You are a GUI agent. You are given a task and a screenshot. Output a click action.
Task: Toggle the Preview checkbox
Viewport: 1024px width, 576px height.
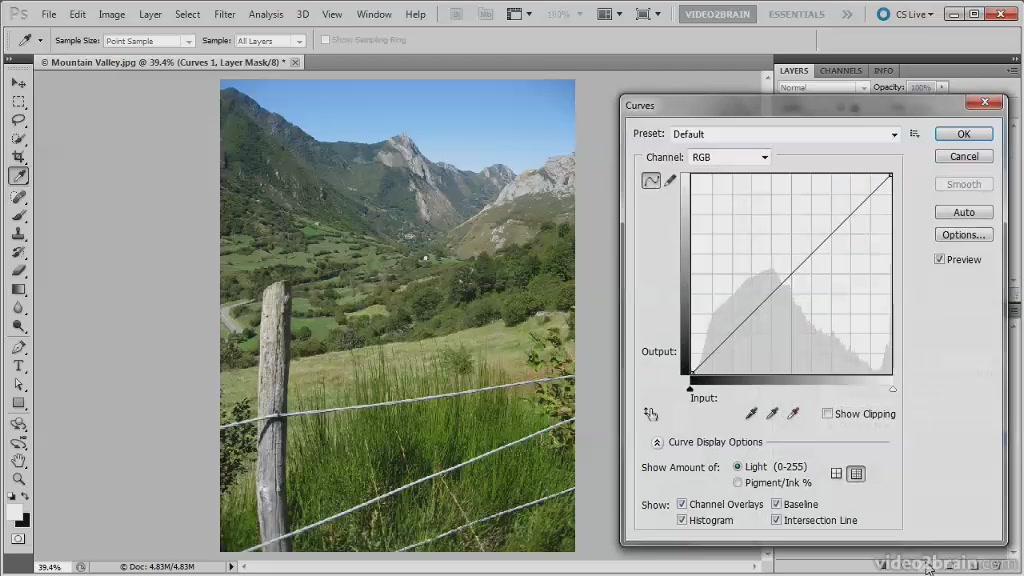pos(939,259)
